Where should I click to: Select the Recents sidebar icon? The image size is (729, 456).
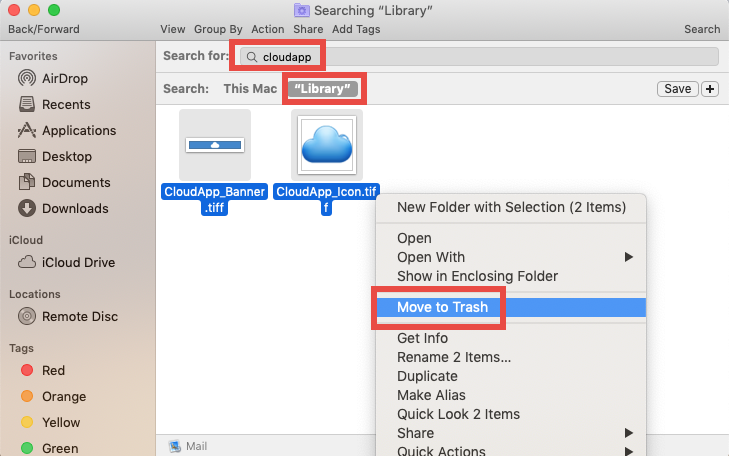tap(27, 104)
